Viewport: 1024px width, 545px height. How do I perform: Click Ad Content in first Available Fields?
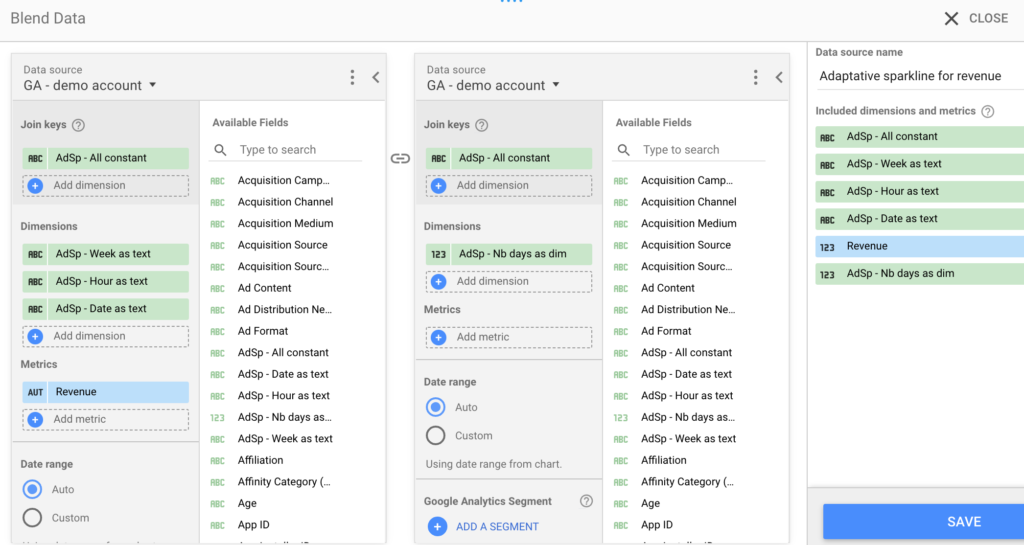[264, 288]
